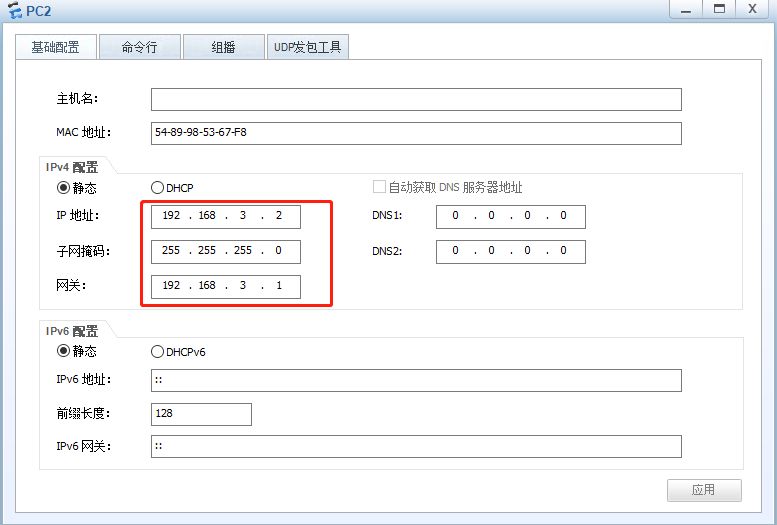Select the IPv4 DHCP radio button

(157, 187)
